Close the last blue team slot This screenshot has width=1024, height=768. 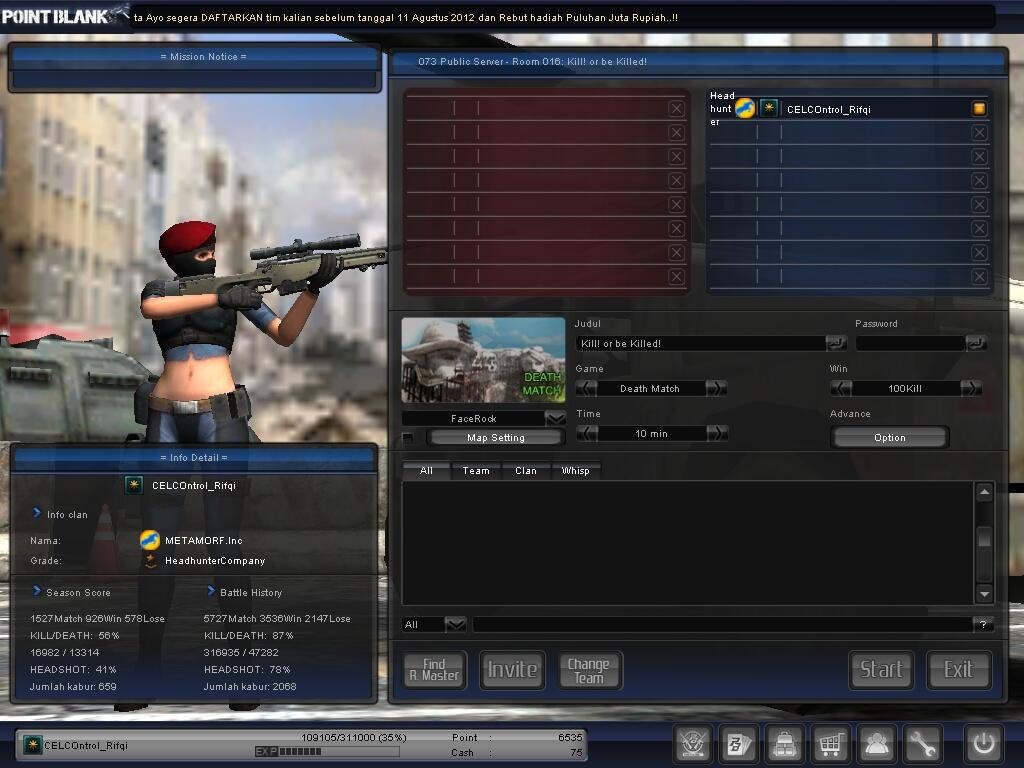point(979,276)
